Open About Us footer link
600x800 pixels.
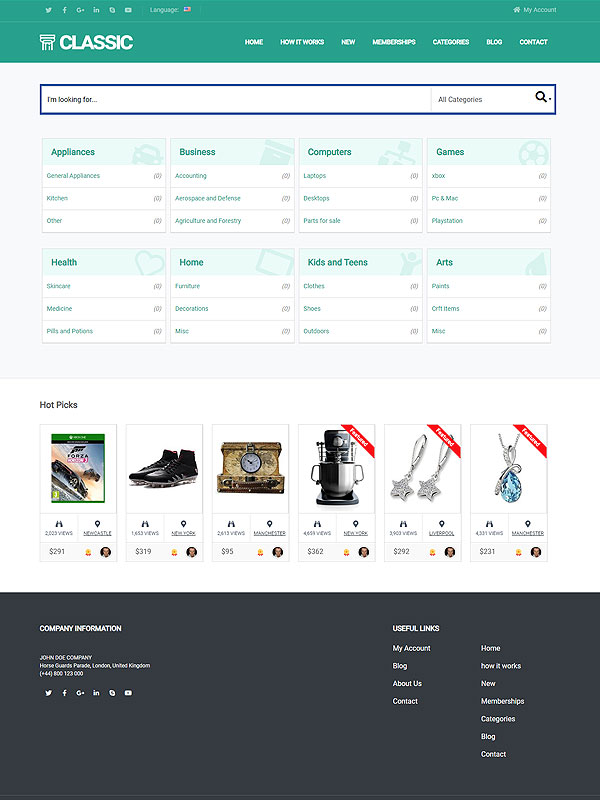407,683
